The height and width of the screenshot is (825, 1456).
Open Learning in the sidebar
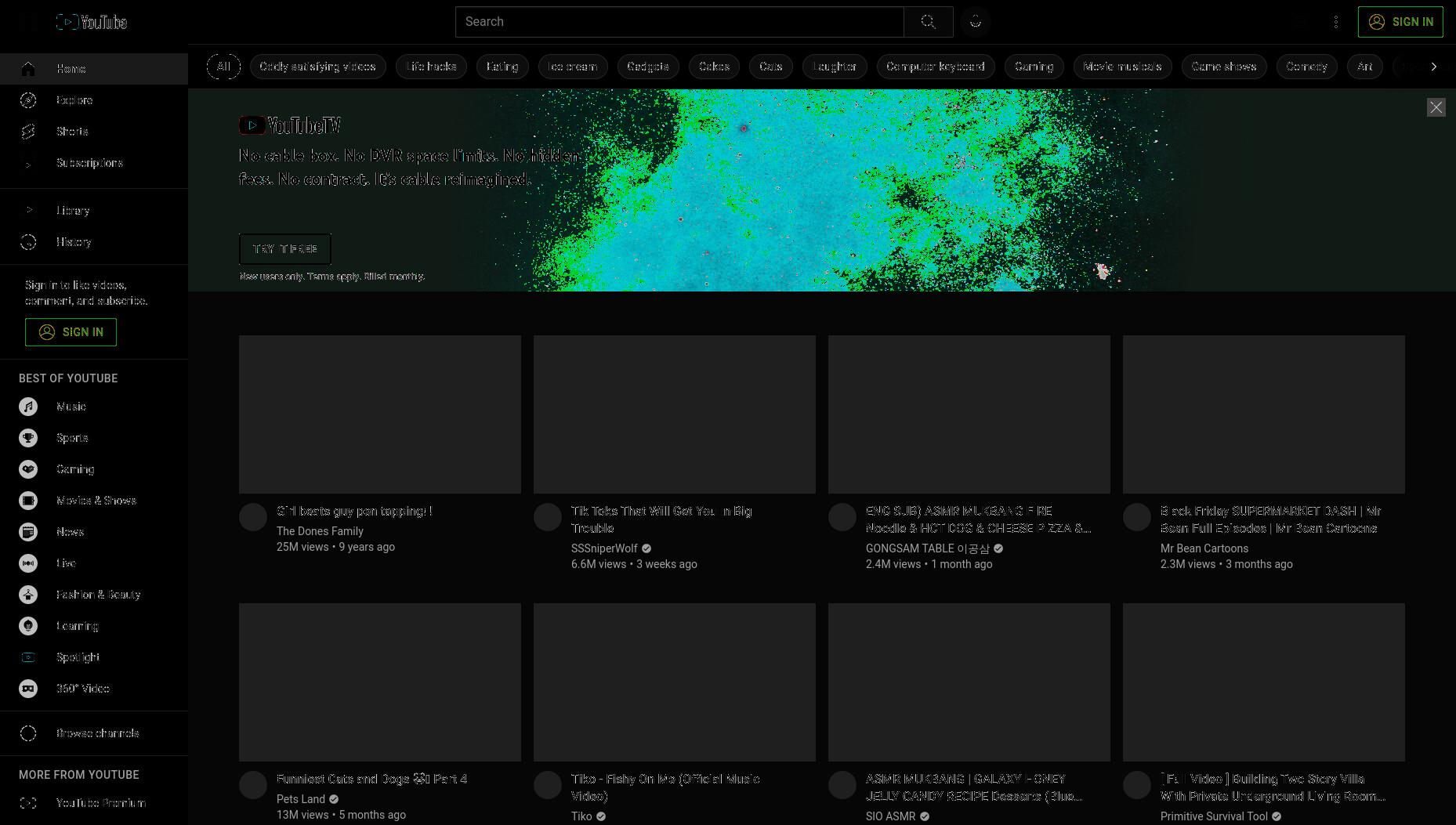(x=94, y=626)
